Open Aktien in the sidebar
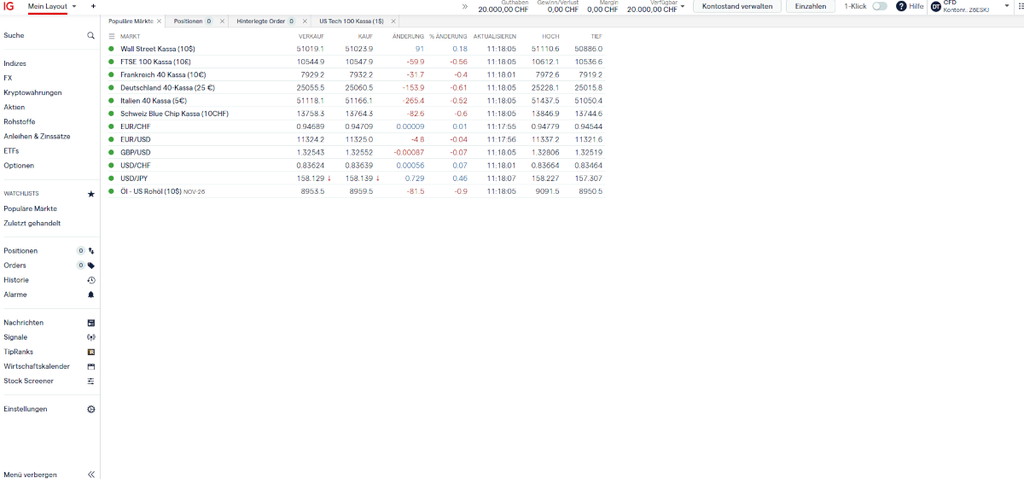Viewport: 1024px width, 479px height. point(14,107)
